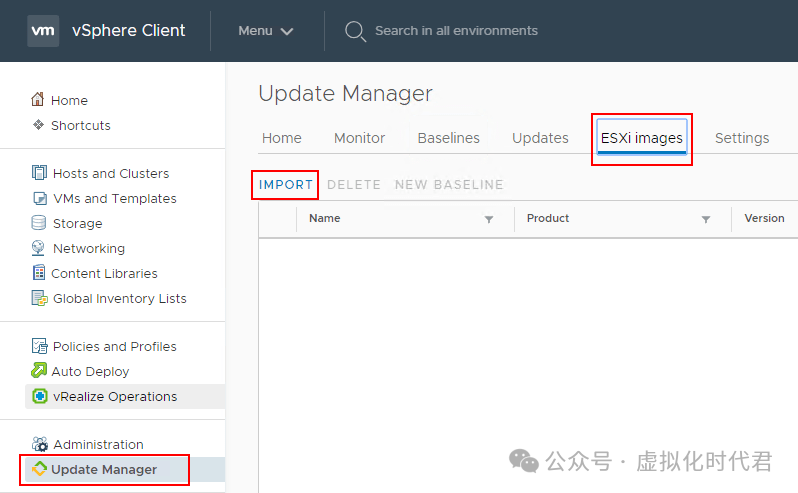Select the ESXi images tab

[x=642, y=138]
